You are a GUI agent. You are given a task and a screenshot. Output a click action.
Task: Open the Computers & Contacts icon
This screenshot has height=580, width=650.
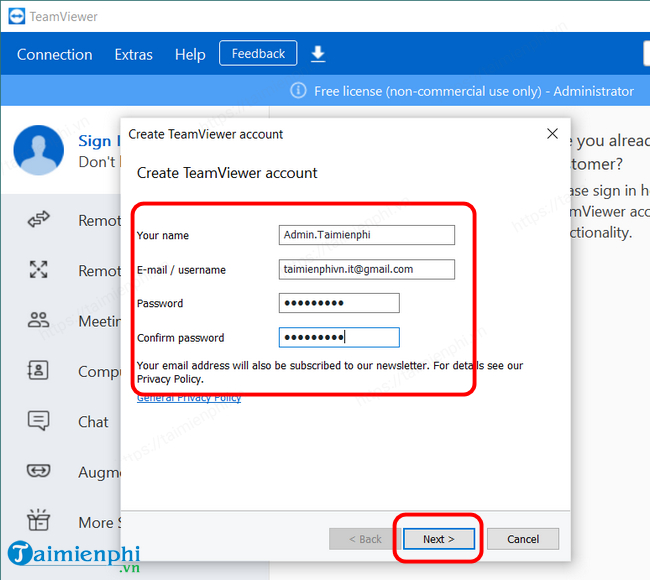38,370
